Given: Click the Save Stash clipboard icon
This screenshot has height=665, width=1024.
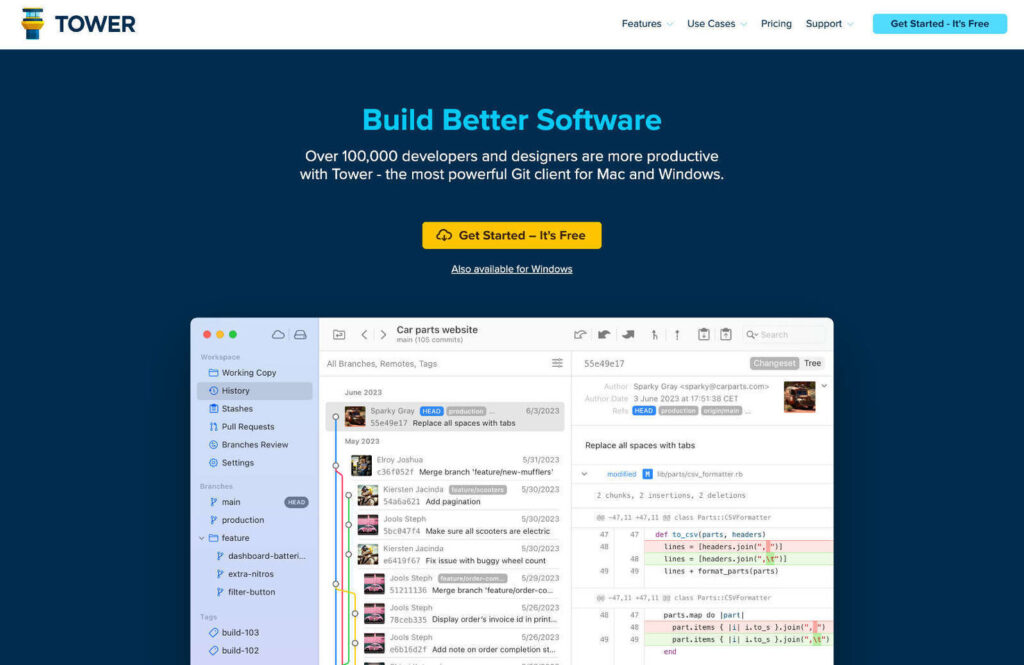Looking at the screenshot, I should (x=703, y=334).
